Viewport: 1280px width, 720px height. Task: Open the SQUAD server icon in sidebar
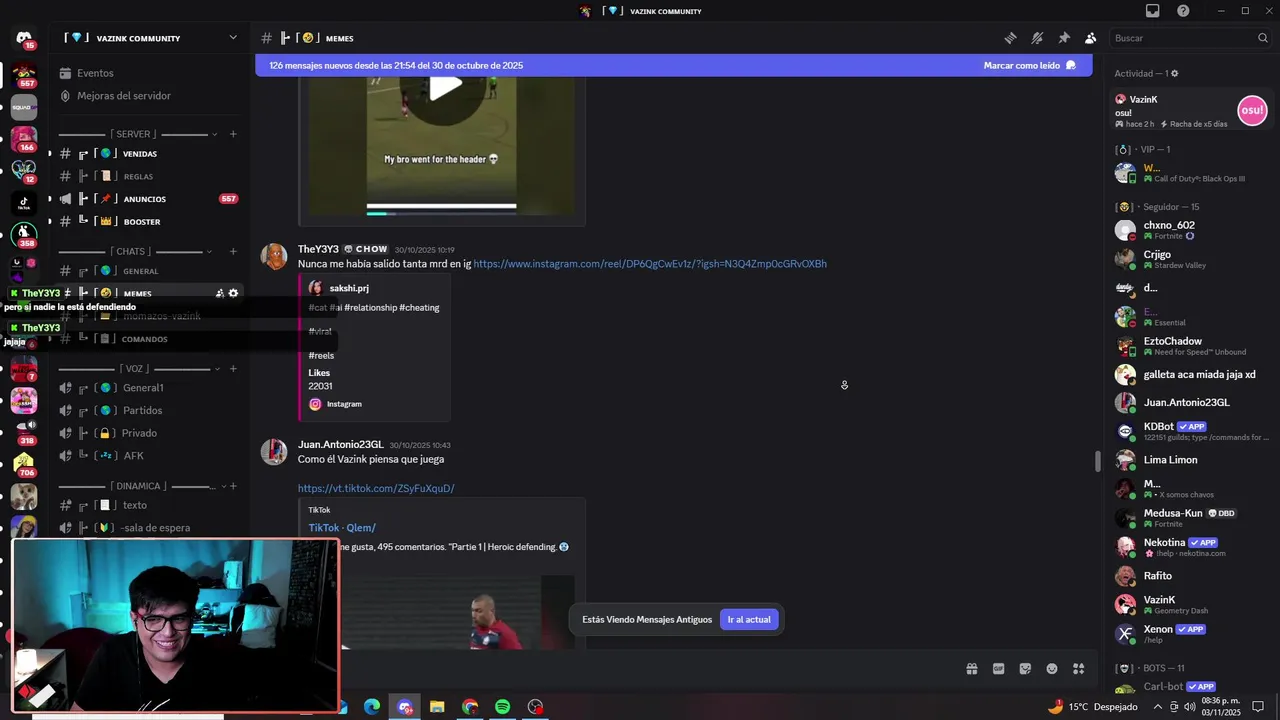(24, 107)
